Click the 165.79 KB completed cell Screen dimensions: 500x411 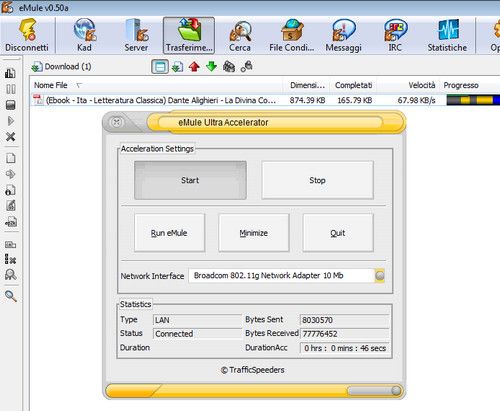pyautogui.click(x=355, y=100)
